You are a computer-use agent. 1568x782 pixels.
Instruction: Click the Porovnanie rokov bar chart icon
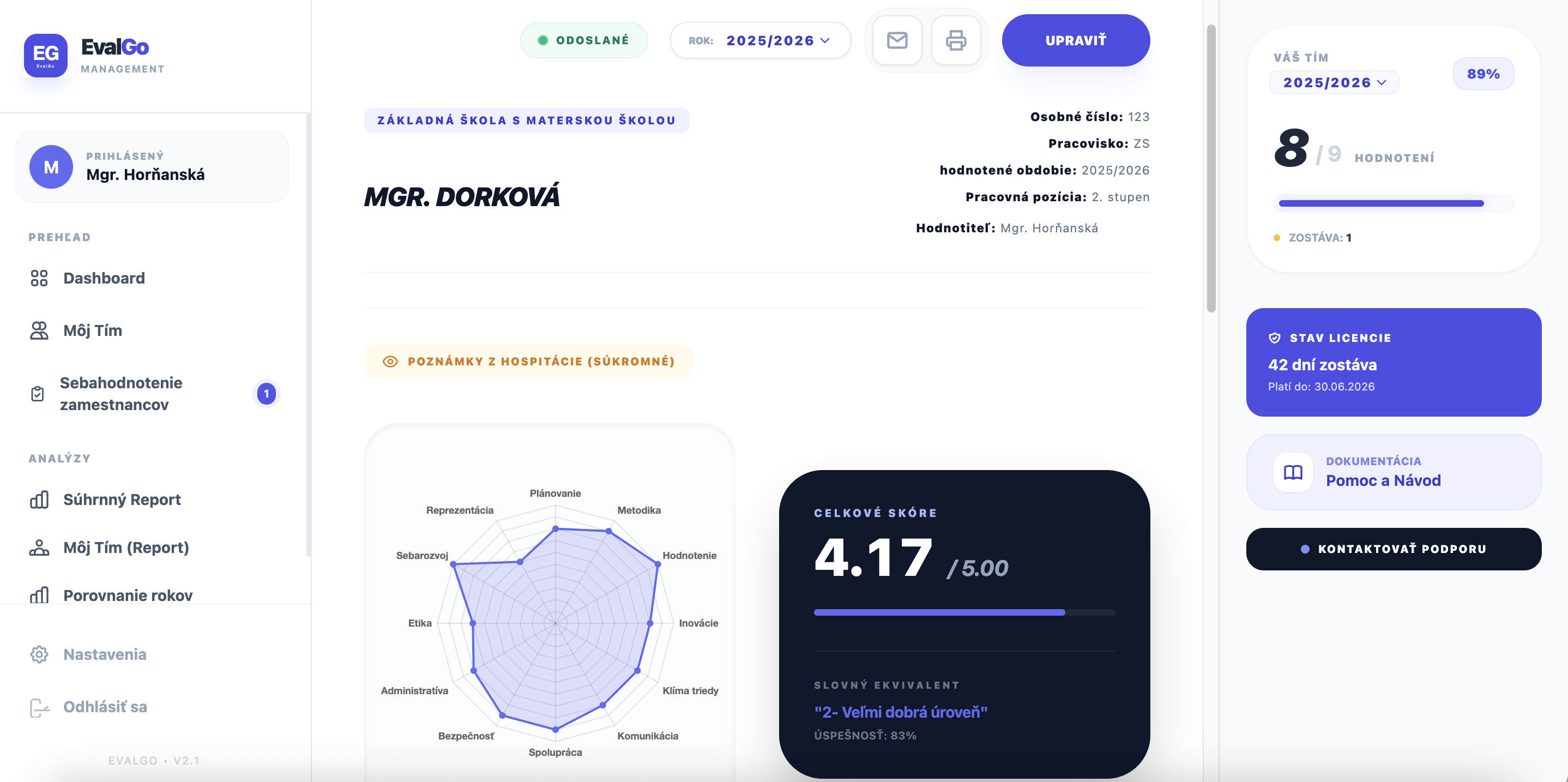tap(39, 595)
